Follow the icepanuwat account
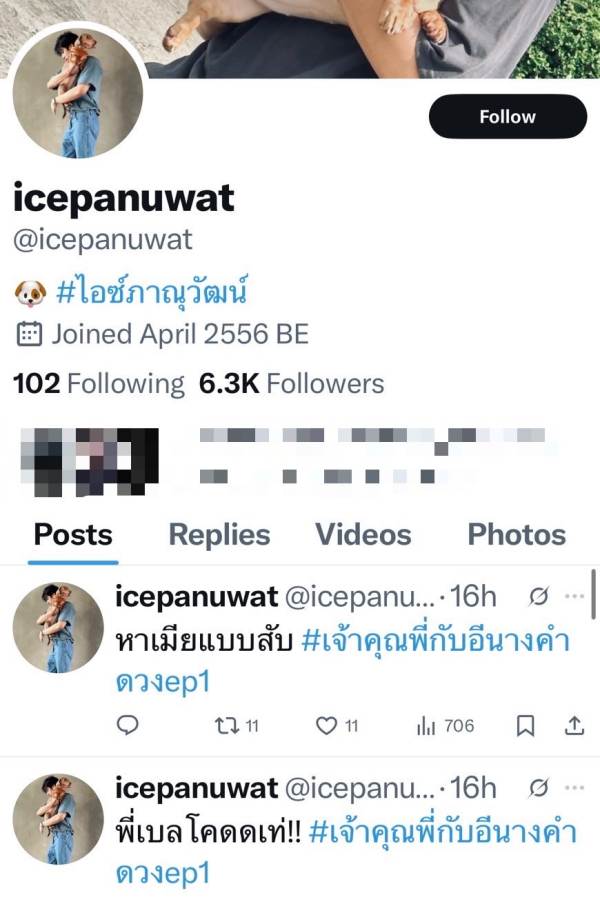This screenshot has height=904, width=600. point(507,117)
